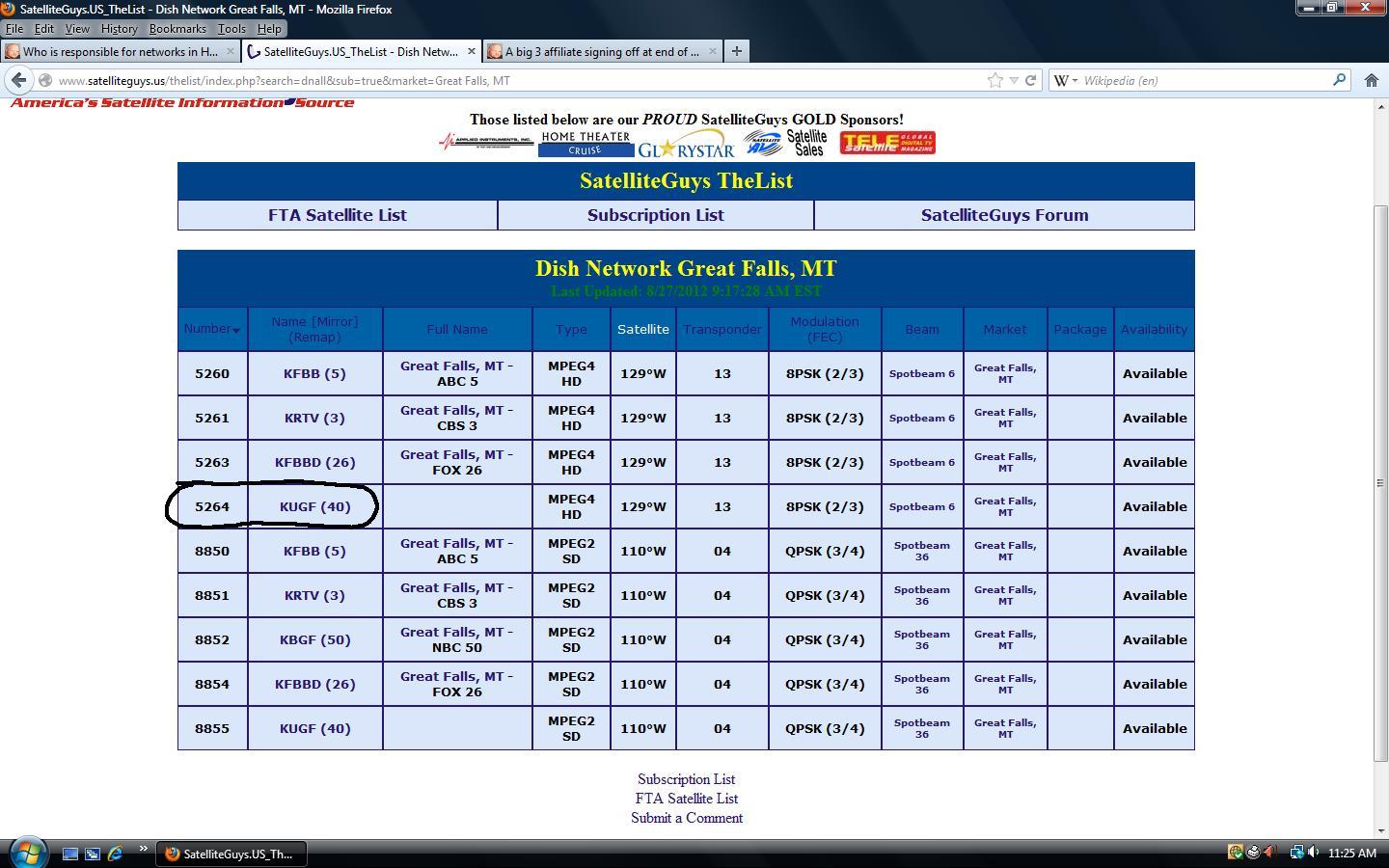Open the FTA Satellite List button
Image resolution: width=1389 pixels, height=868 pixels.
[338, 215]
